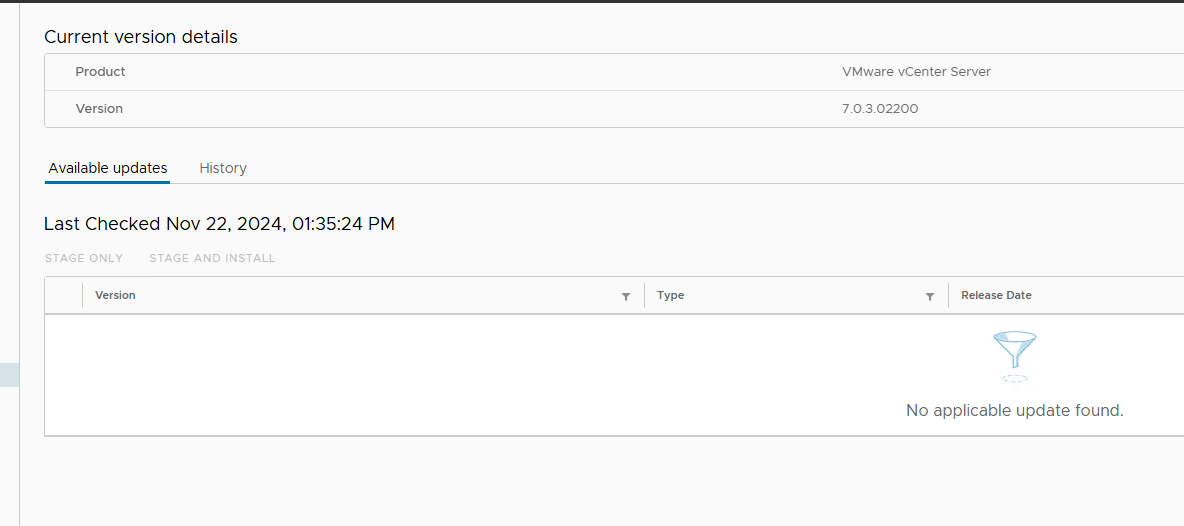Viewport: 1184px width, 526px height.
Task: Click version number 7.0.3.02200
Action: pos(880,109)
